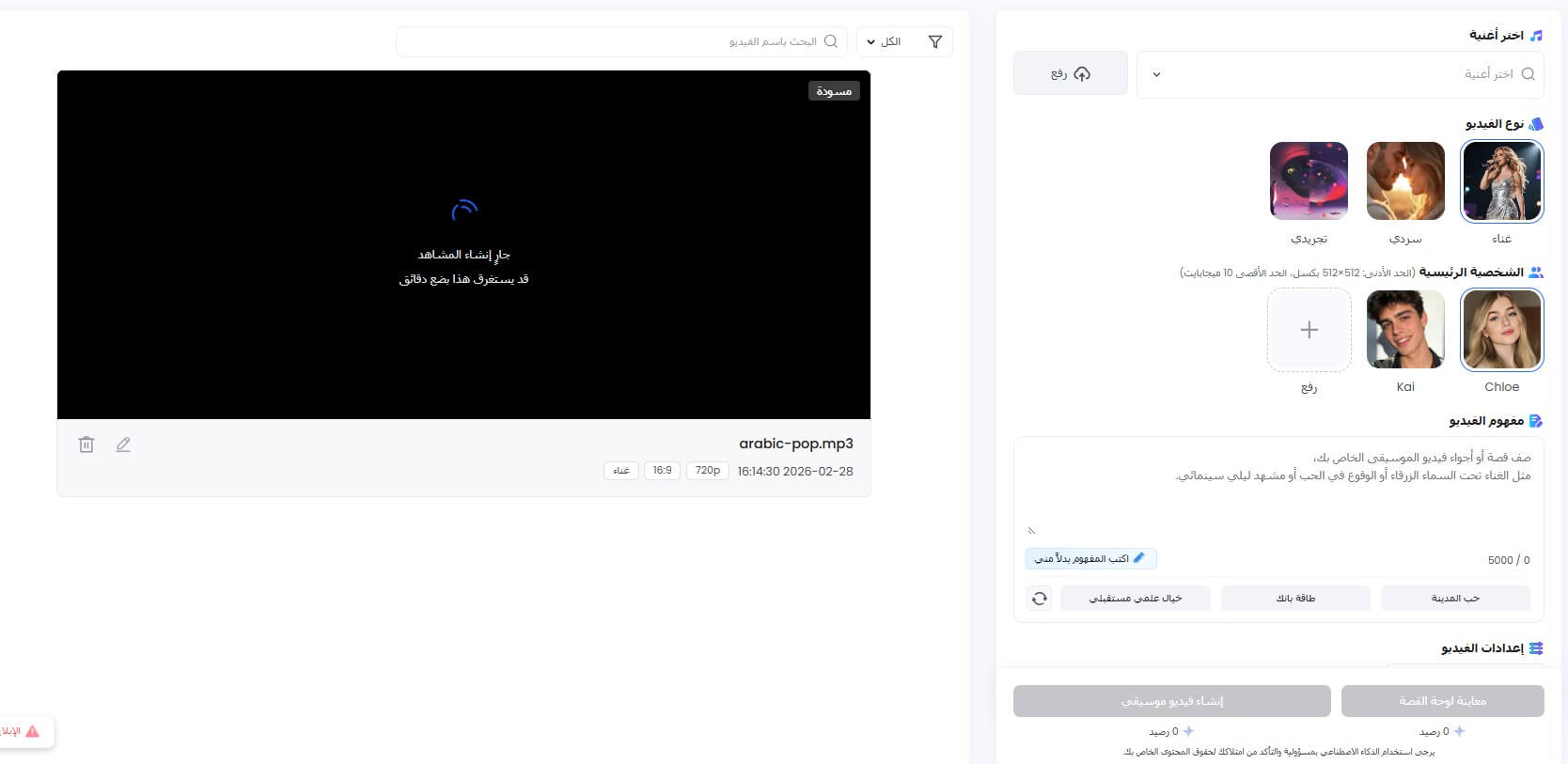This screenshot has height=764, width=1568.
Task: Select the تجريدي video type thumbnail
Action: [x=1309, y=181]
